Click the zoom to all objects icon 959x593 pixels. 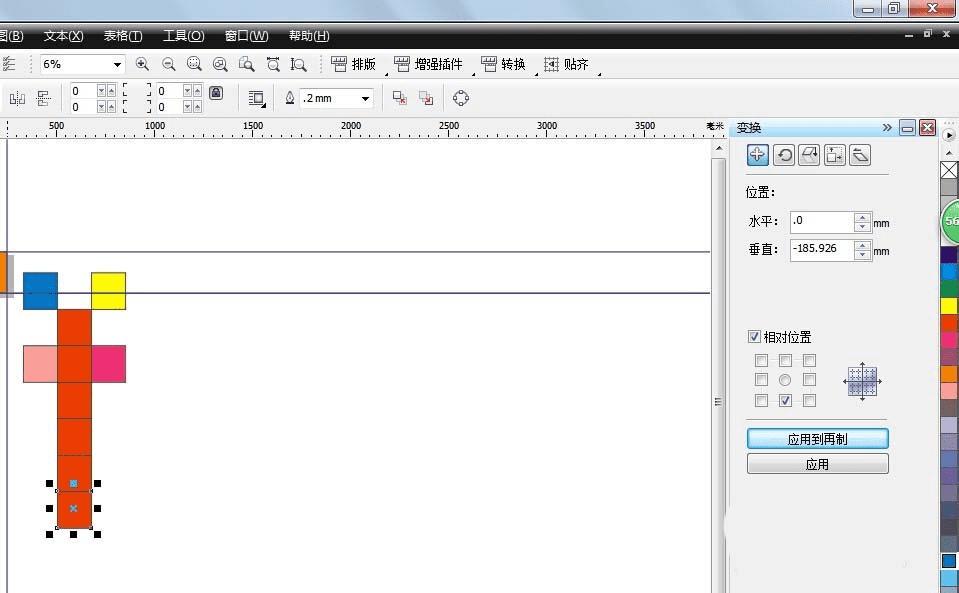(x=220, y=64)
